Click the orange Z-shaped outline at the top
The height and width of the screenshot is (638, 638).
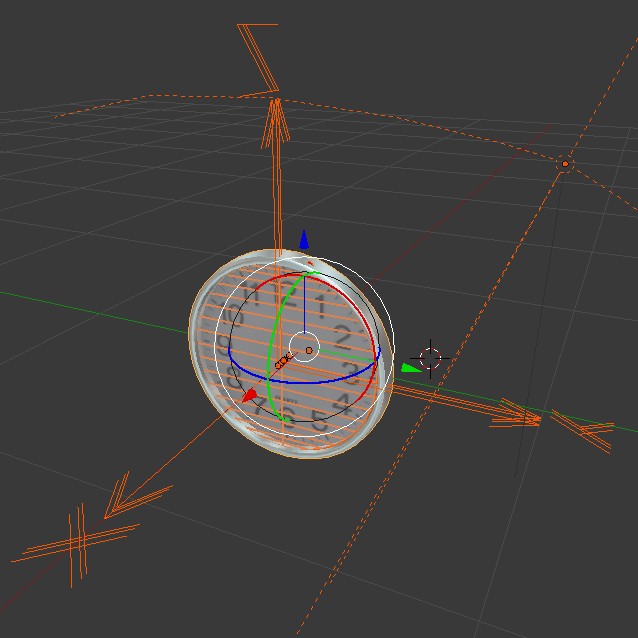pyautogui.click(x=258, y=57)
